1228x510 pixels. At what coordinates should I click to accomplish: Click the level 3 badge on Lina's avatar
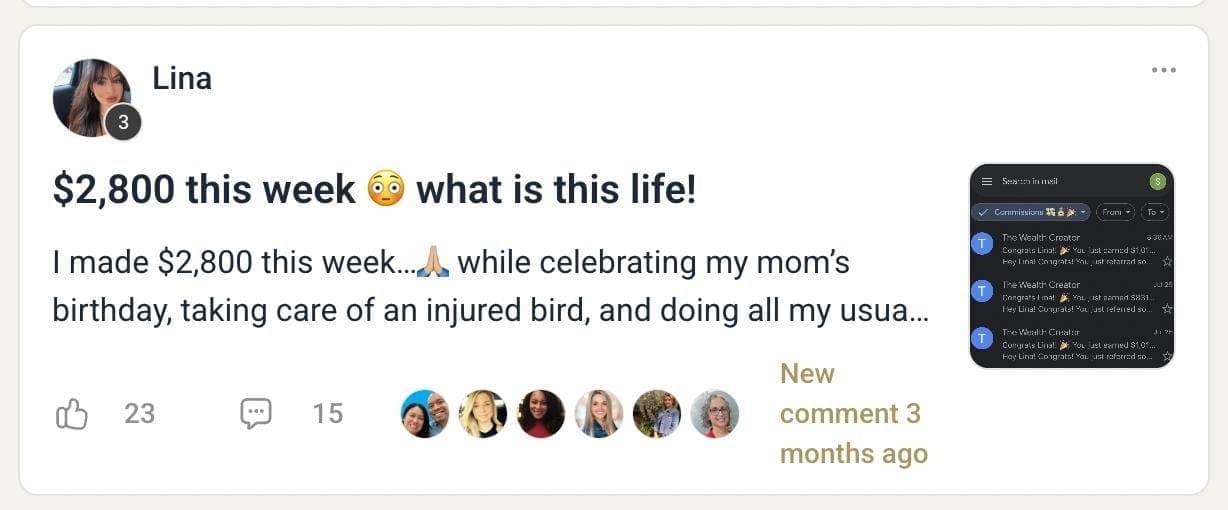123,123
